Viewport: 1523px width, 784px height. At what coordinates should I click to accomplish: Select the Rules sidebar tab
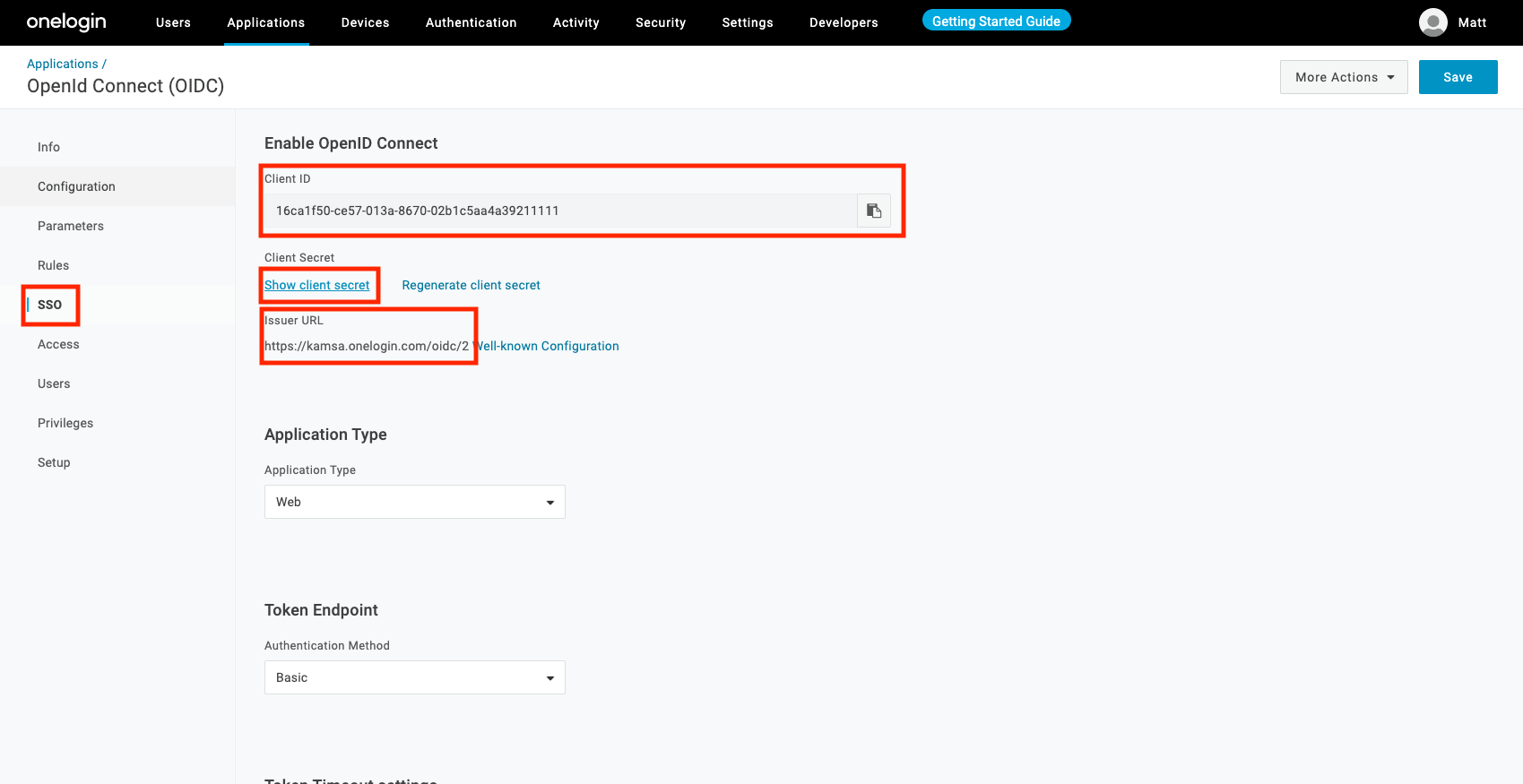coord(117,265)
